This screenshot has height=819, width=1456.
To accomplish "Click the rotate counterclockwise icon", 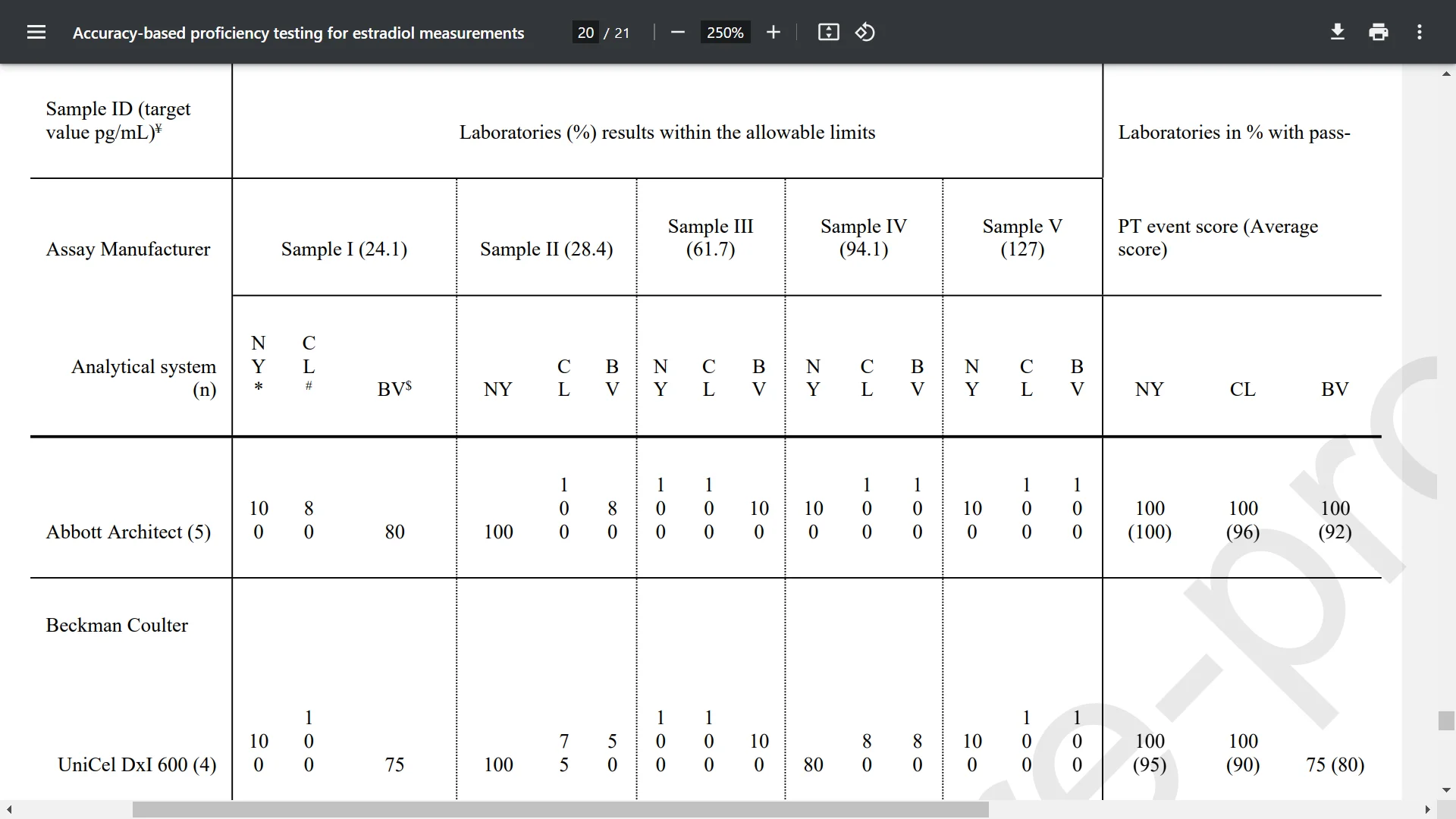I will point(865,33).
